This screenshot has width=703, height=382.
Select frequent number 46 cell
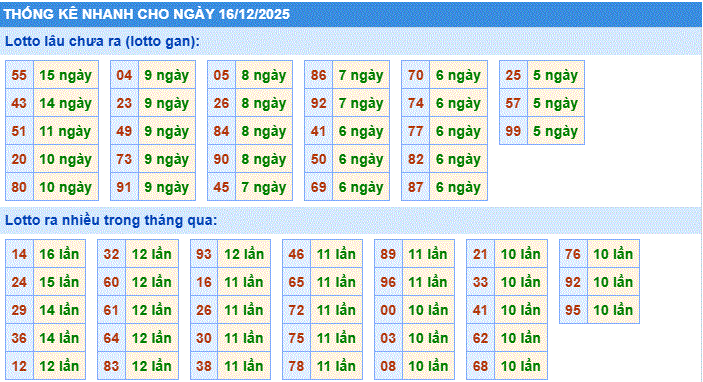(296, 254)
